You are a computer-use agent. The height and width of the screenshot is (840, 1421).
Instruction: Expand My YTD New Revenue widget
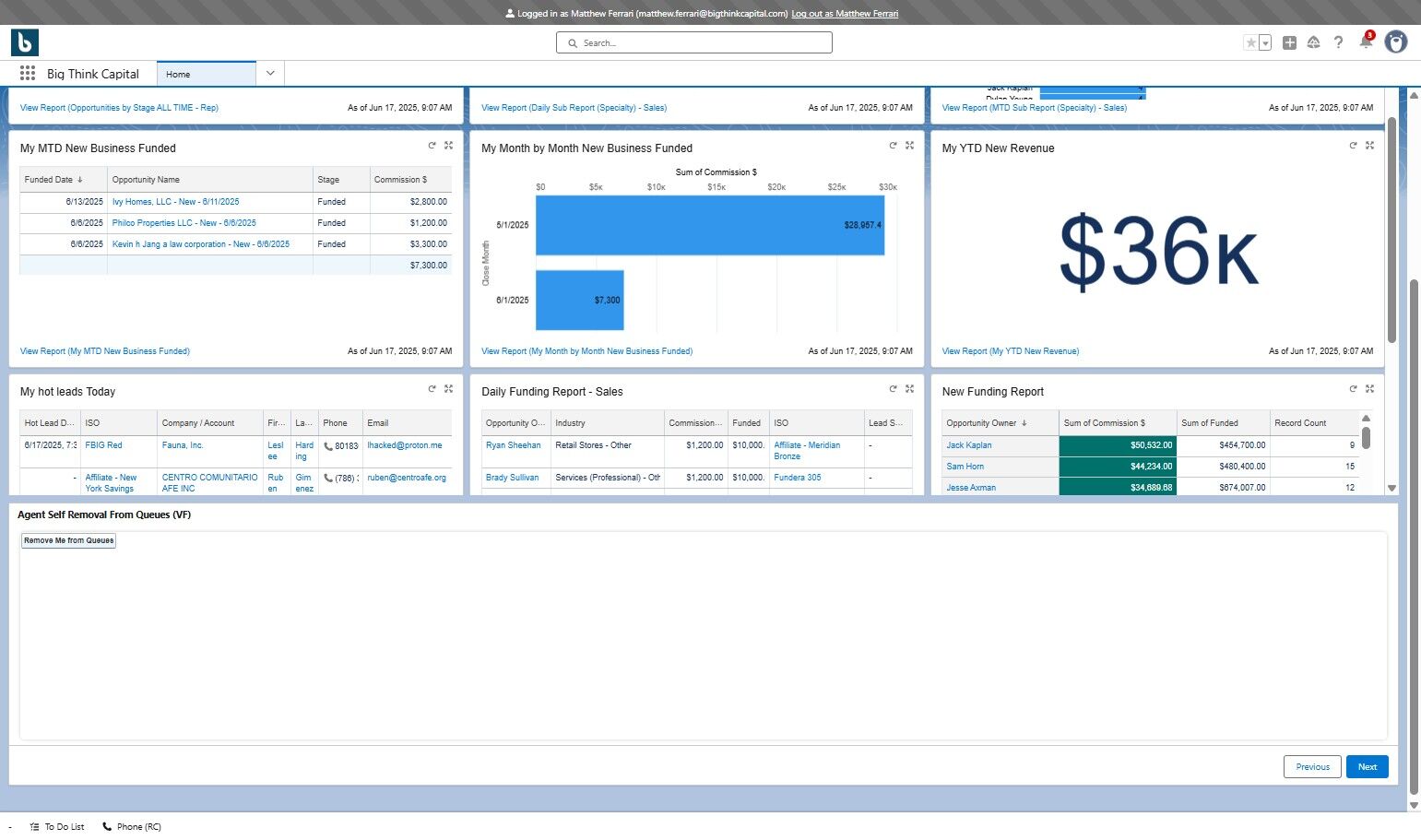(x=1369, y=145)
